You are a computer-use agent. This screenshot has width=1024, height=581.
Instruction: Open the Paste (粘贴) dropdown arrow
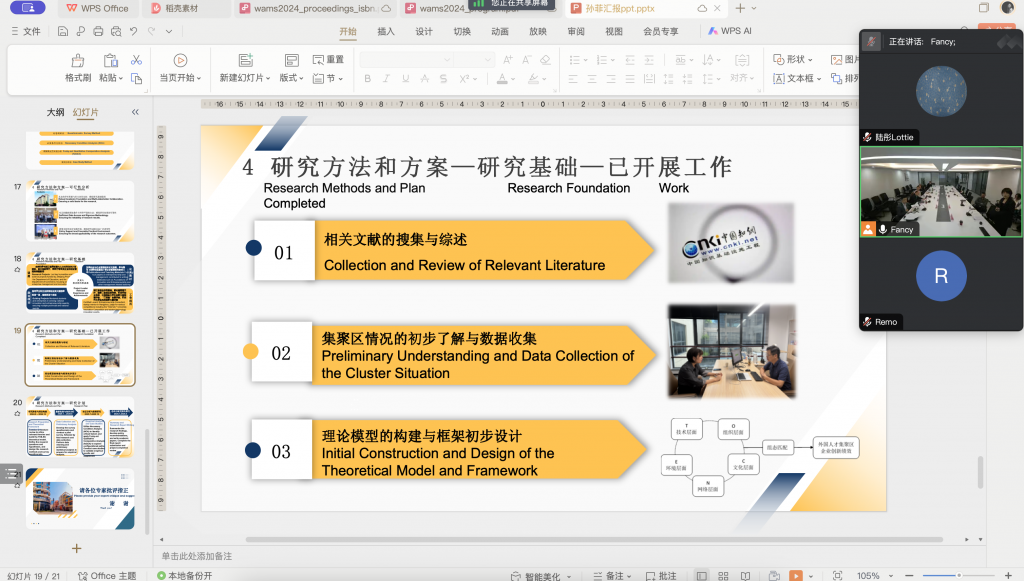pos(122,78)
